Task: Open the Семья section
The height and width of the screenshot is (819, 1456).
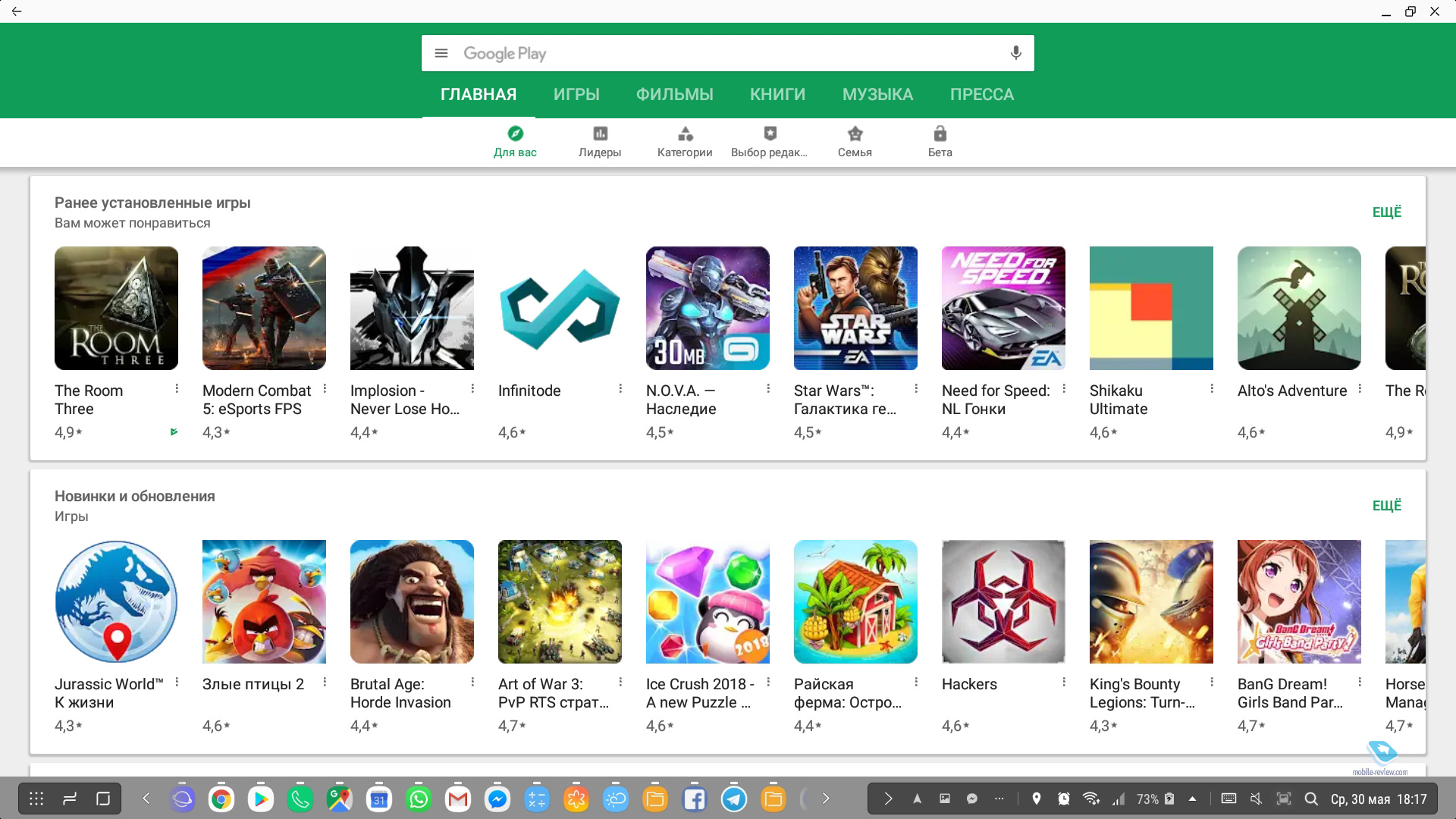Action: 855,142
